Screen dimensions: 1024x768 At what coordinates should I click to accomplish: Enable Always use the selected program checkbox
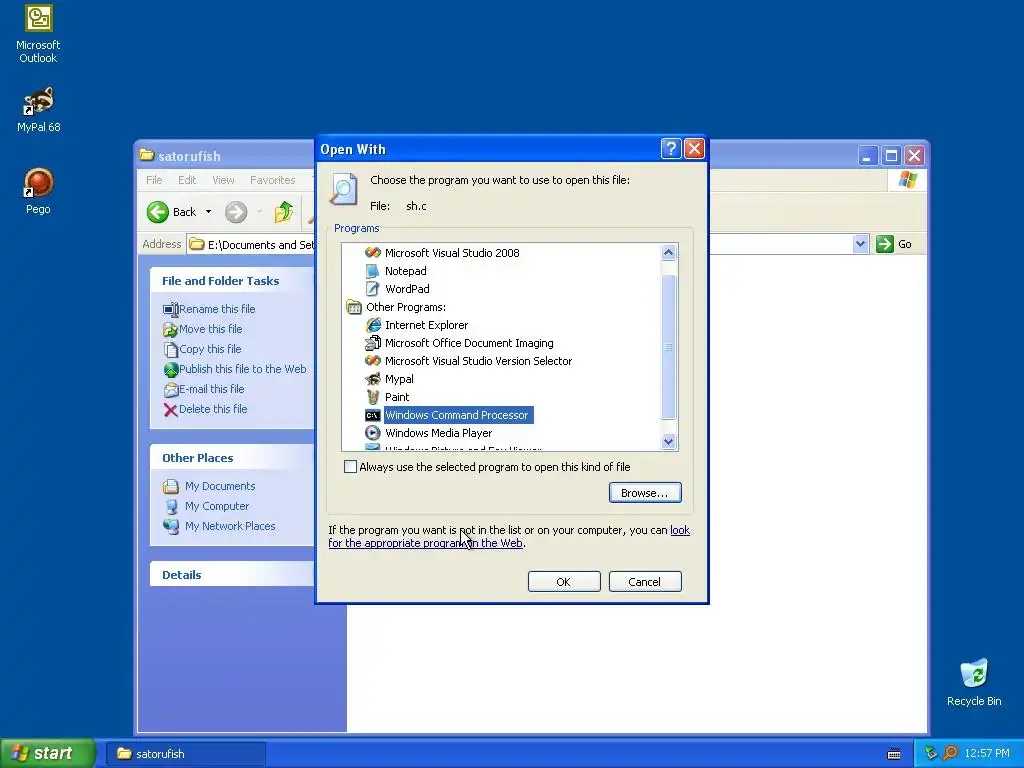click(351, 466)
